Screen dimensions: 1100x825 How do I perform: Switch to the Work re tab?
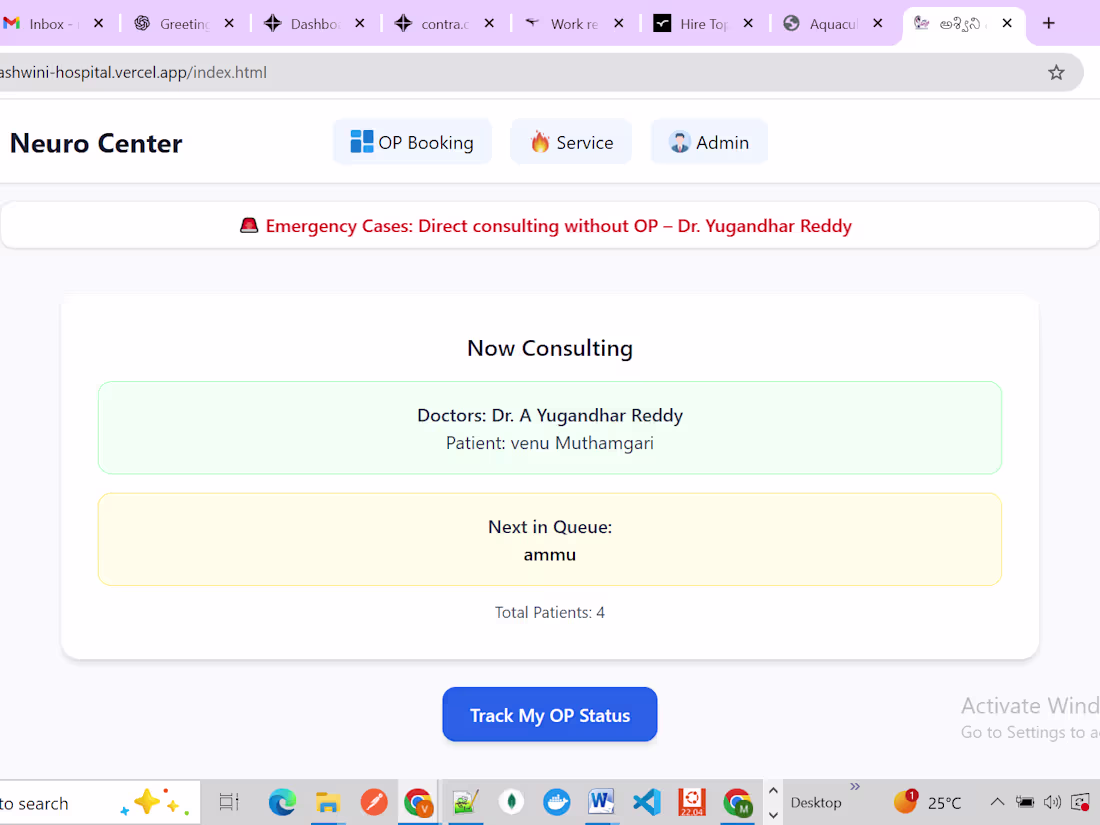pyautogui.click(x=562, y=24)
